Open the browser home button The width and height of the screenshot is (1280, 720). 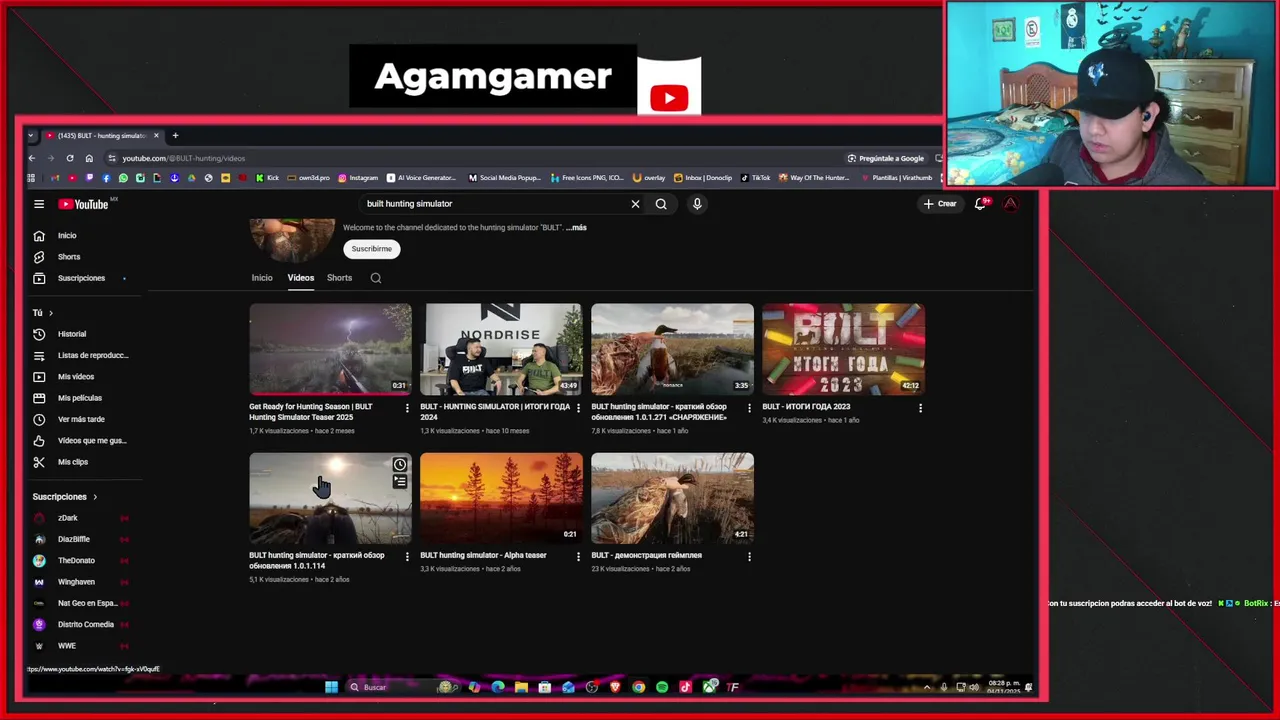pyautogui.click(x=89, y=158)
